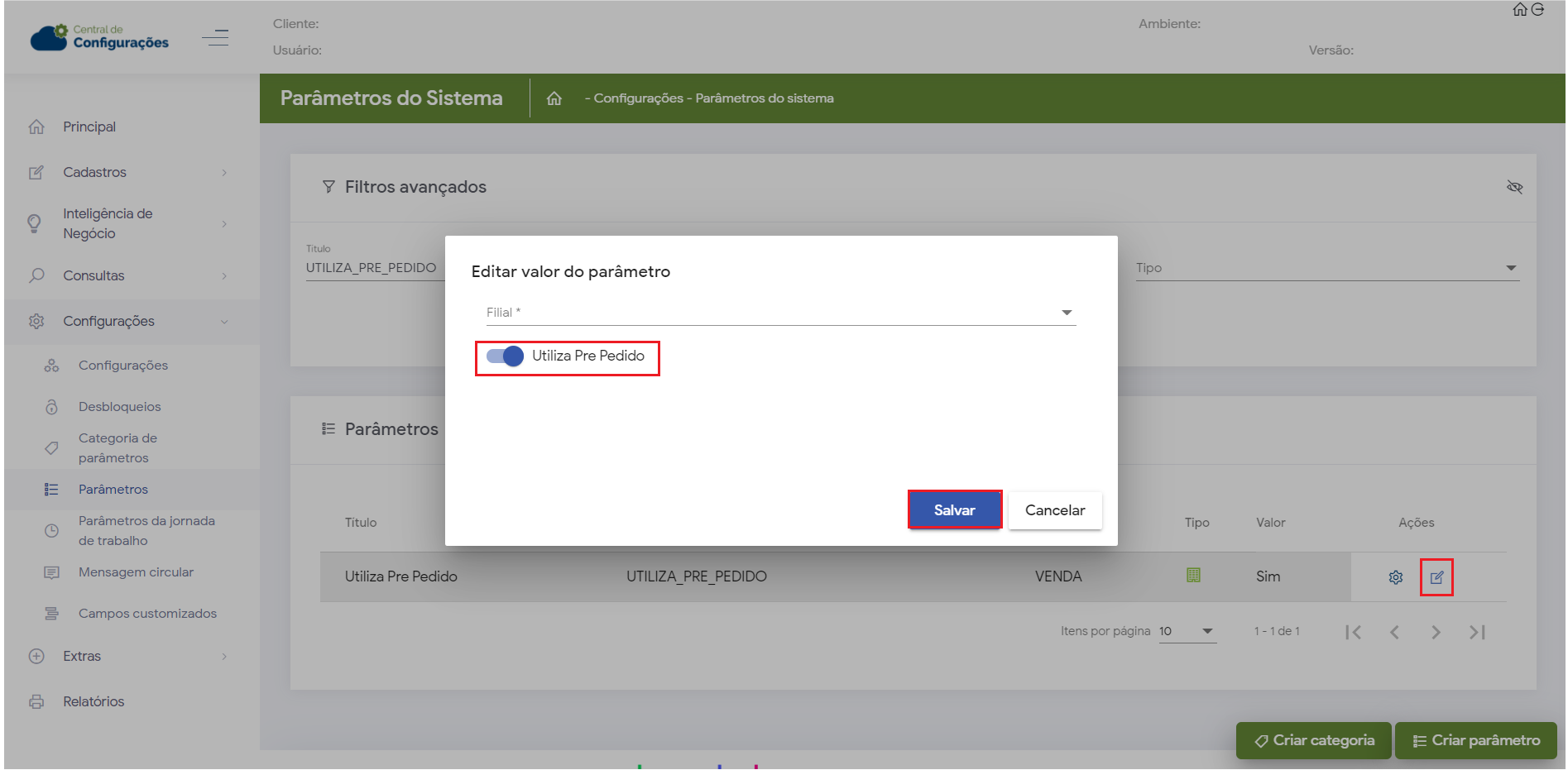Collapse the sidebar with the hamburger icon
Screen dimensions: 1568x770
point(215,37)
